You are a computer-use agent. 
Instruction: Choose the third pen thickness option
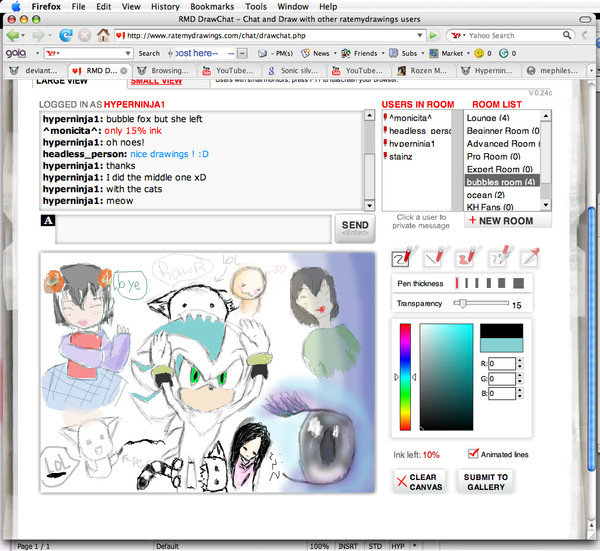[x=477, y=283]
